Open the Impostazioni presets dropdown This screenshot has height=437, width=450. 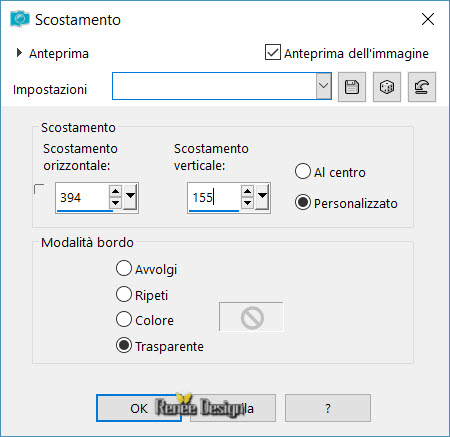click(x=323, y=86)
